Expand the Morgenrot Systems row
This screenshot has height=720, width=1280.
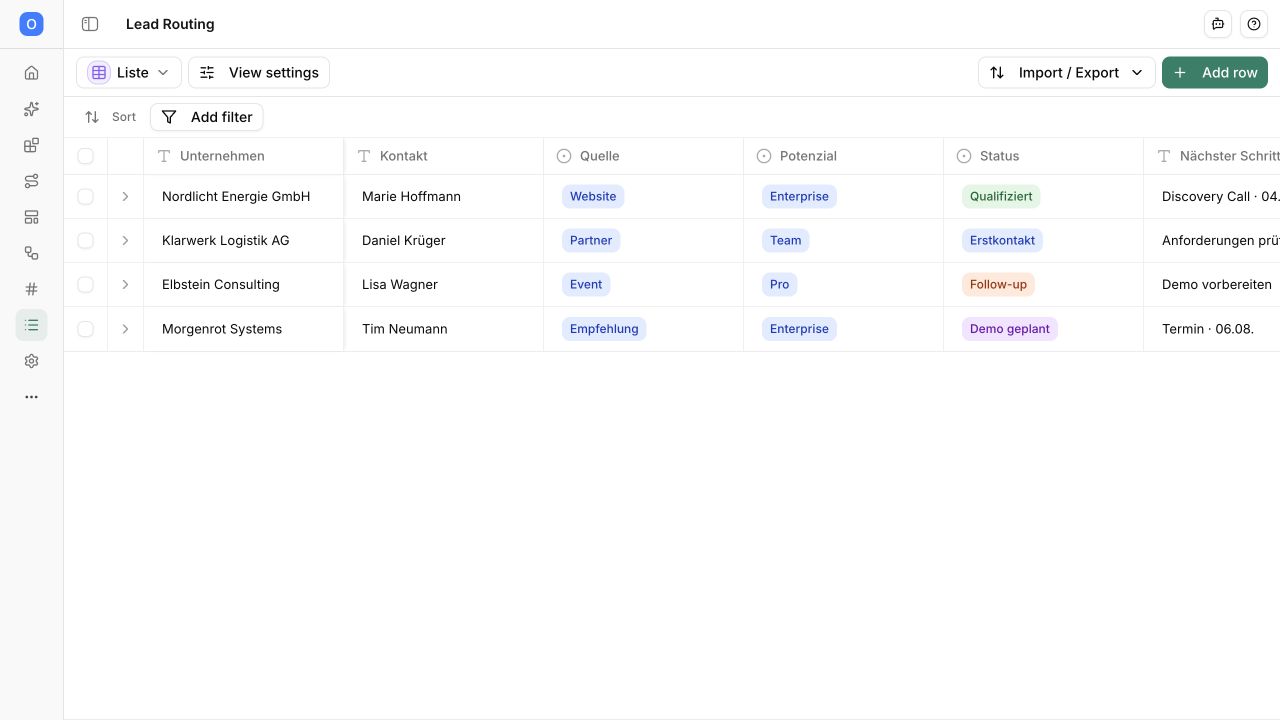pyautogui.click(x=125, y=329)
